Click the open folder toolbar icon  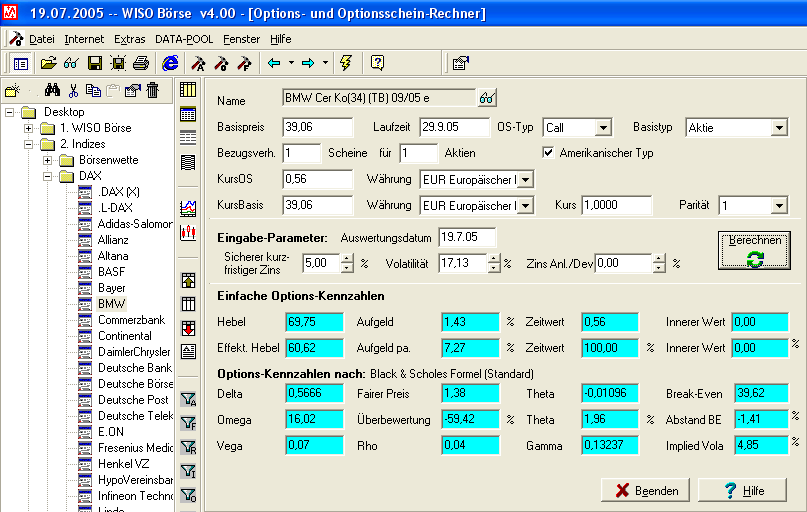pyautogui.click(x=48, y=63)
